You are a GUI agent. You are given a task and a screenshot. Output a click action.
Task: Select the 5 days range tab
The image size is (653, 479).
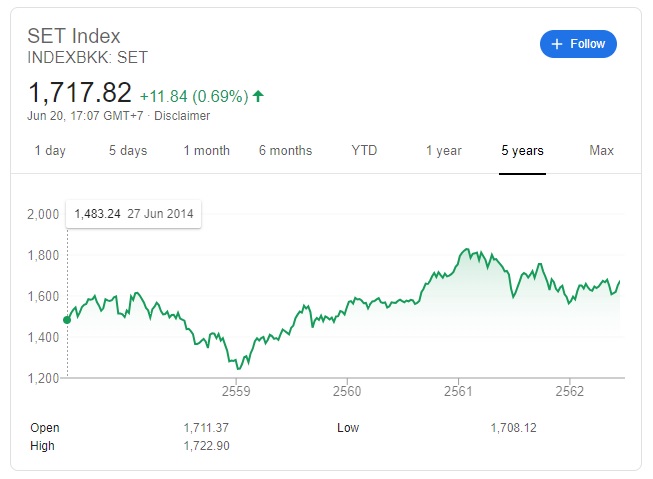click(128, 151)
